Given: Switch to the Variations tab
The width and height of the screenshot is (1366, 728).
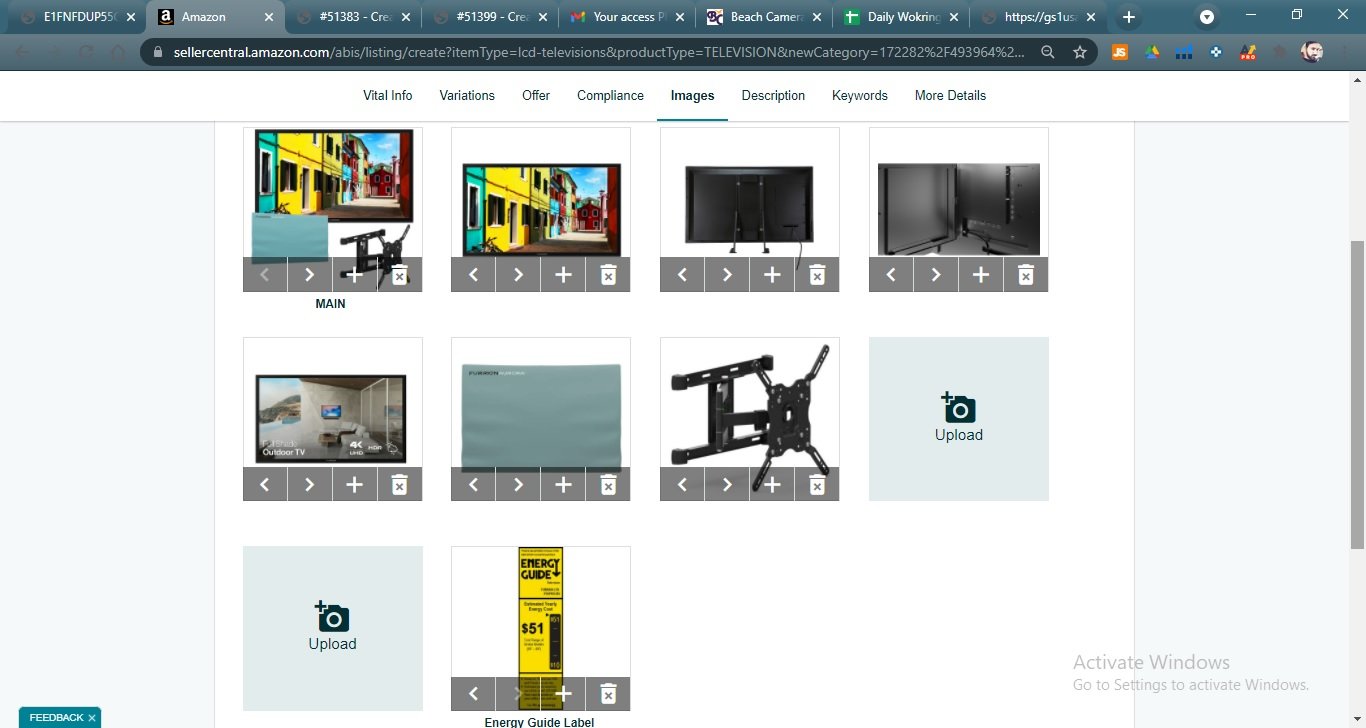Looking at the screenshot, I should [467, 96].
